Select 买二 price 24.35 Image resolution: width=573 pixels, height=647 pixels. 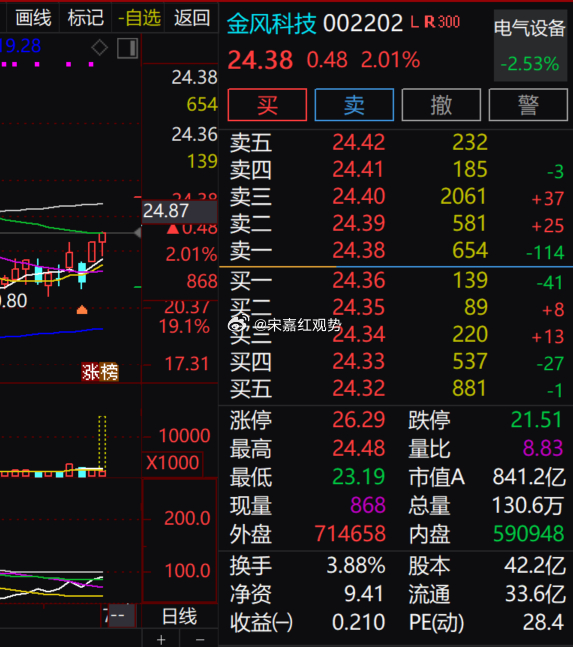pos(358,307)
